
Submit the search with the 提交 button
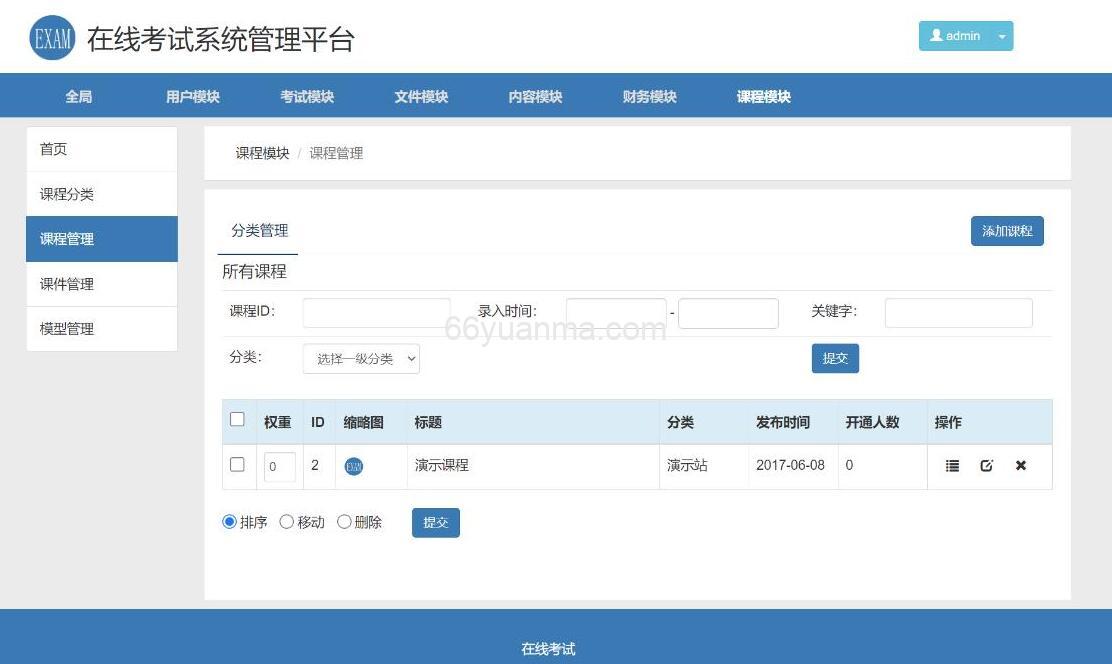point(835,358)
